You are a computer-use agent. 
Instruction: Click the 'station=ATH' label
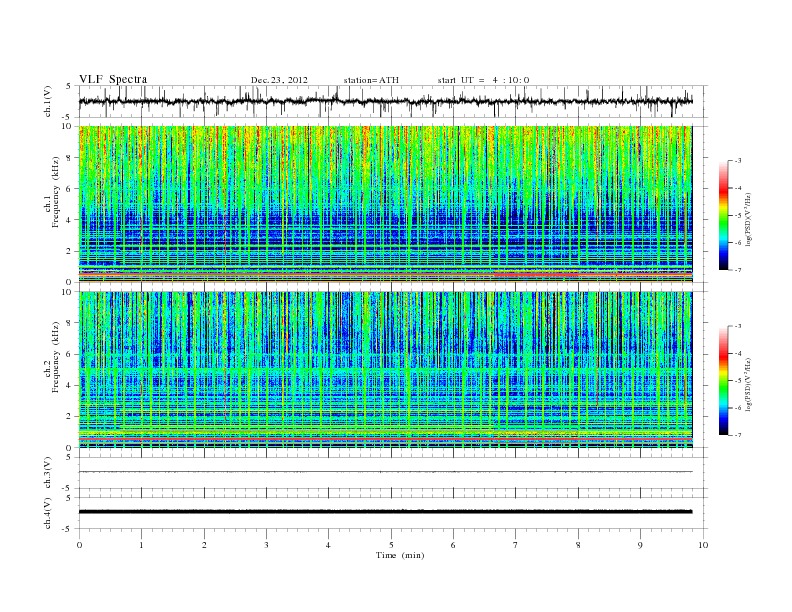[371, 80]
